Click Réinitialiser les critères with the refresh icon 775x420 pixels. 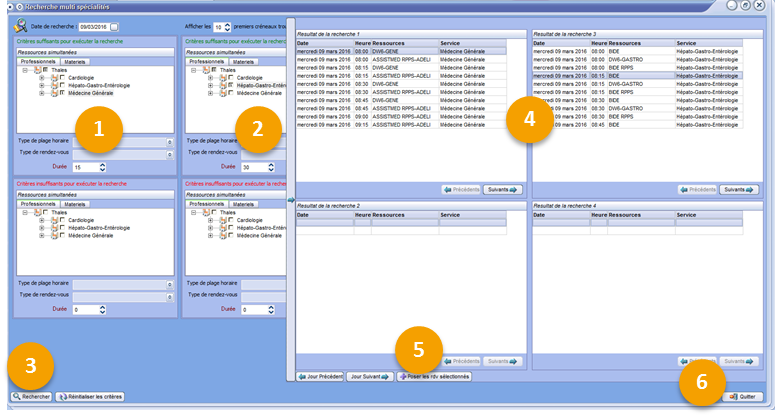90,397
